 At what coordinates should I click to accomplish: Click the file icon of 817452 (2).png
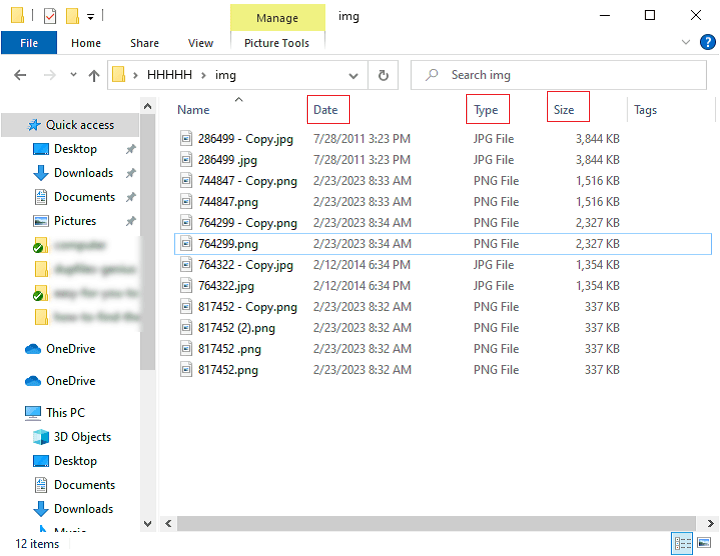tap(186, 327)
